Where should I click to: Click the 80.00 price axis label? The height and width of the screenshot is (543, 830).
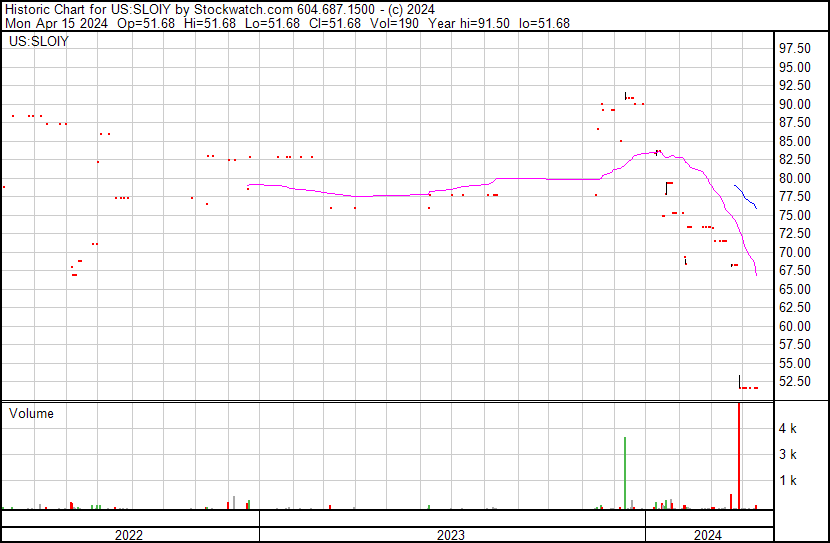pos(795,178)
